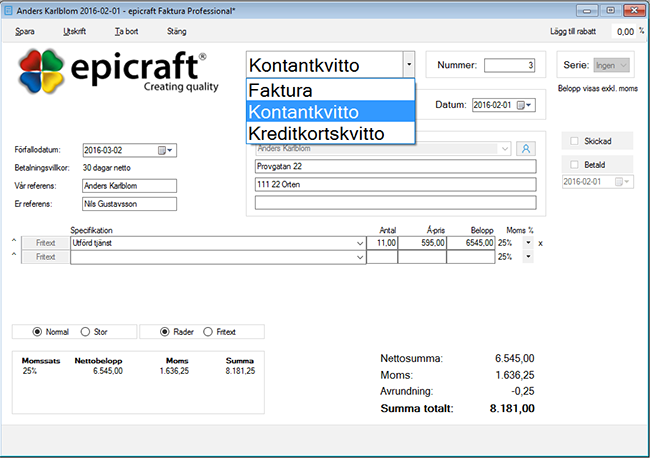
Task: Click the Antal field 11,00
Action: click(x=382, y=243)
